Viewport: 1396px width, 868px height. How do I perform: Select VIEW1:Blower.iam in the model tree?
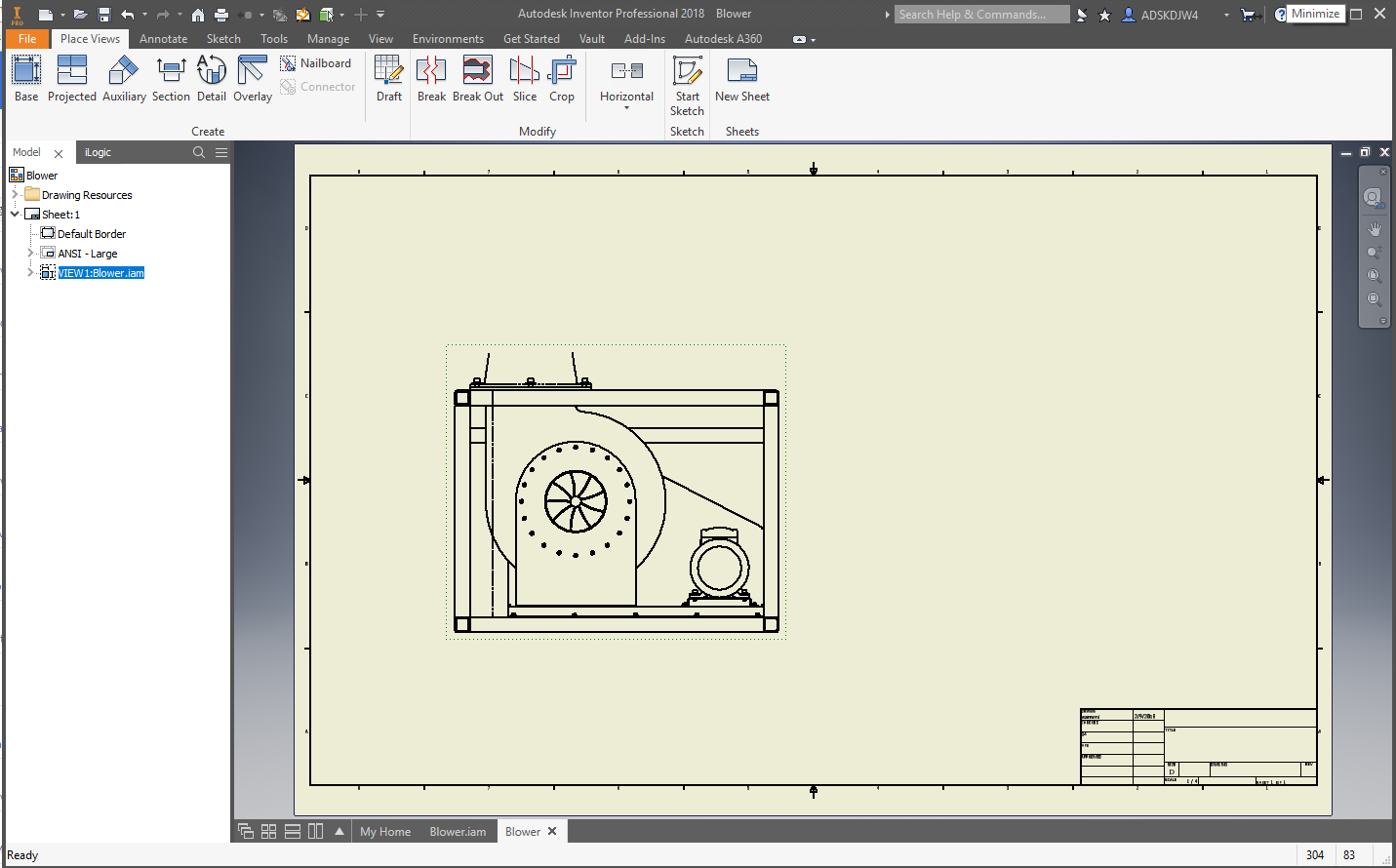(x=100, y=272)
